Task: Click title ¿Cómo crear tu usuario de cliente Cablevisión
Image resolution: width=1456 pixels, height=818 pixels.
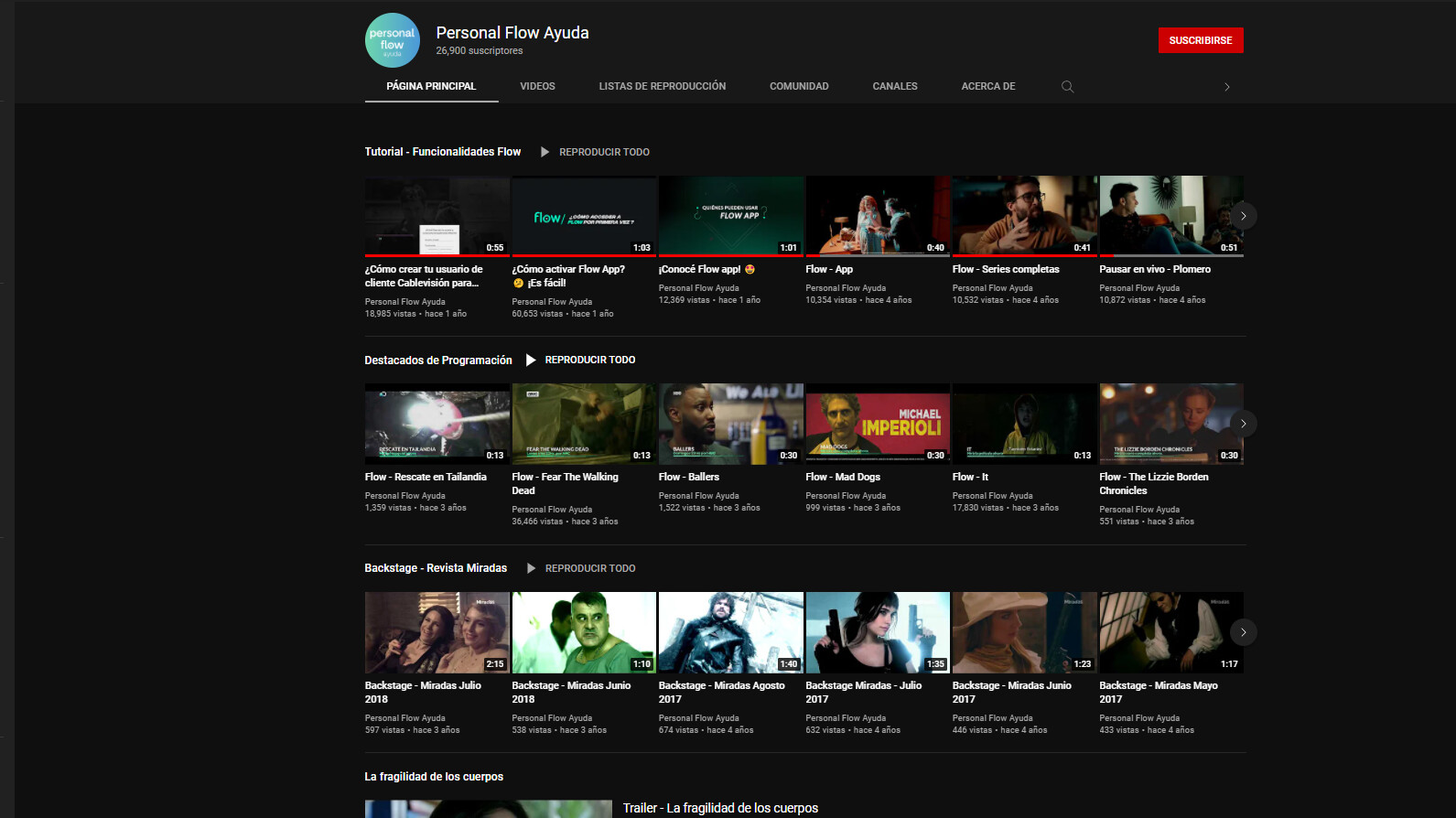Action: click(x=424, y=276)
